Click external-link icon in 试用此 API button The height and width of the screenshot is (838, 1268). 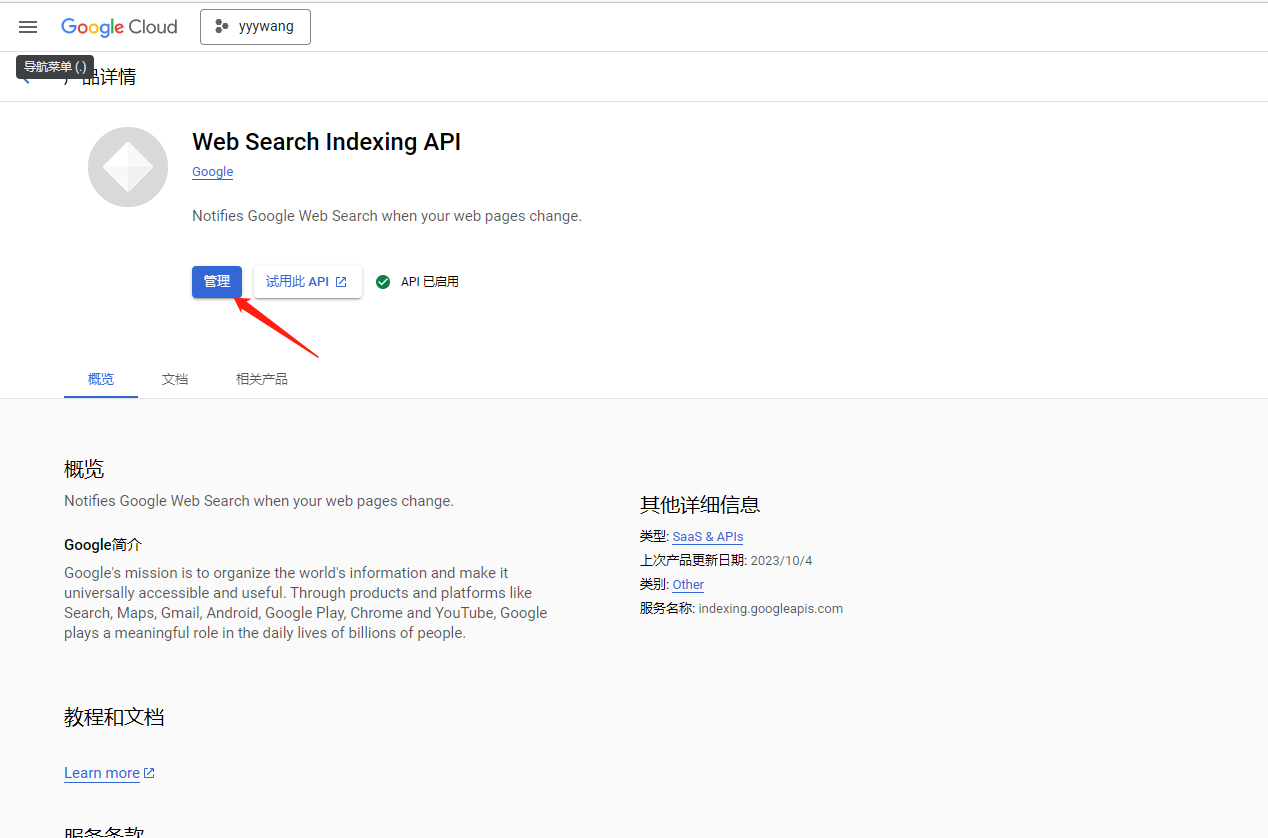click(x=341, y=282)
